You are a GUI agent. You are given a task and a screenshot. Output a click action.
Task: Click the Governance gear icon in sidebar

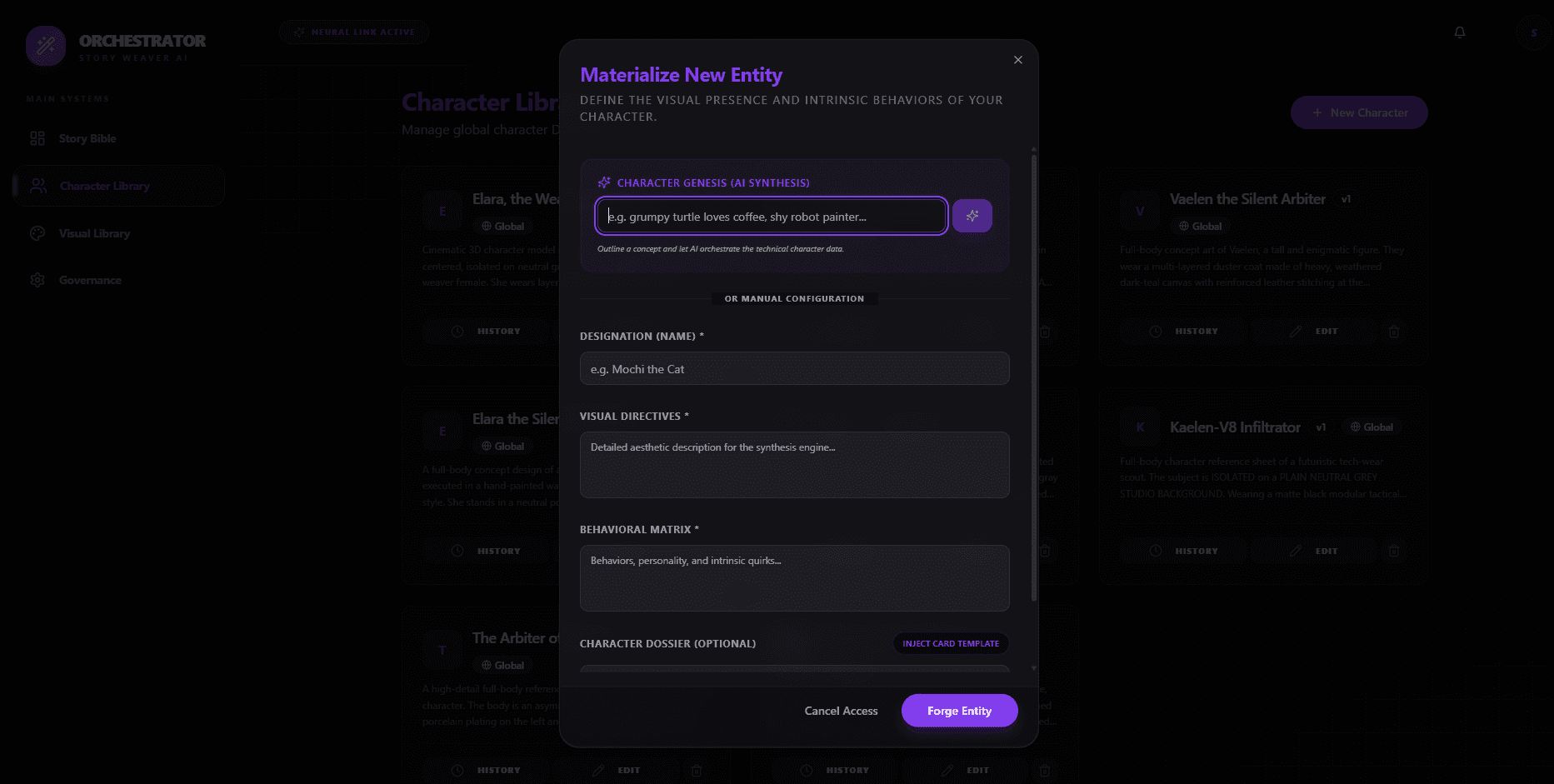click(x=37, y=280)
